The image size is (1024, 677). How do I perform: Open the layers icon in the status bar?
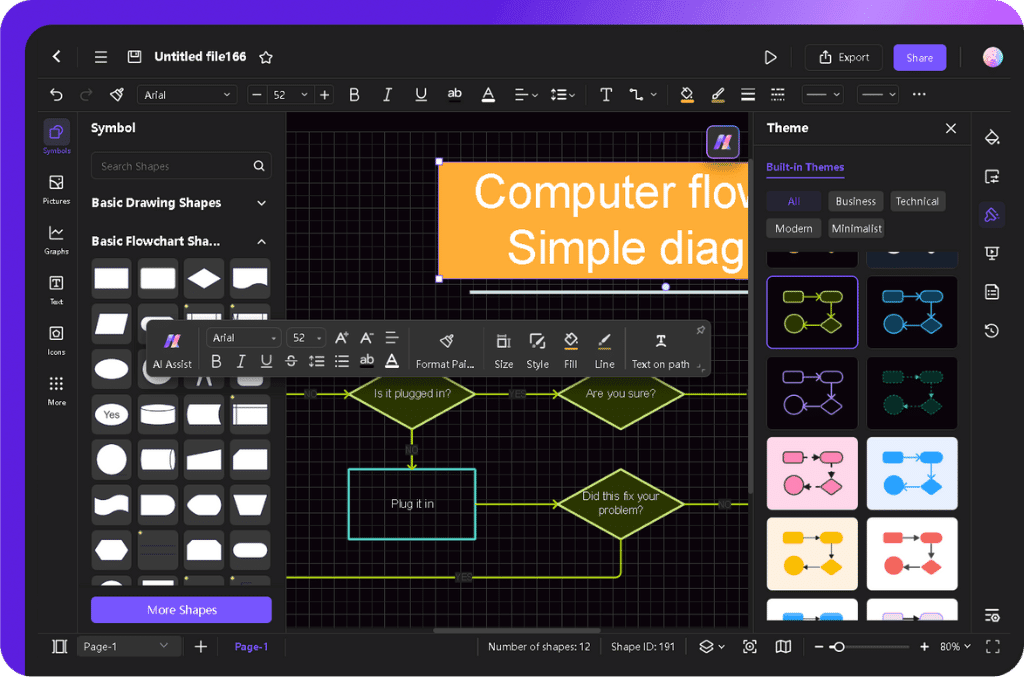(706, 646)
